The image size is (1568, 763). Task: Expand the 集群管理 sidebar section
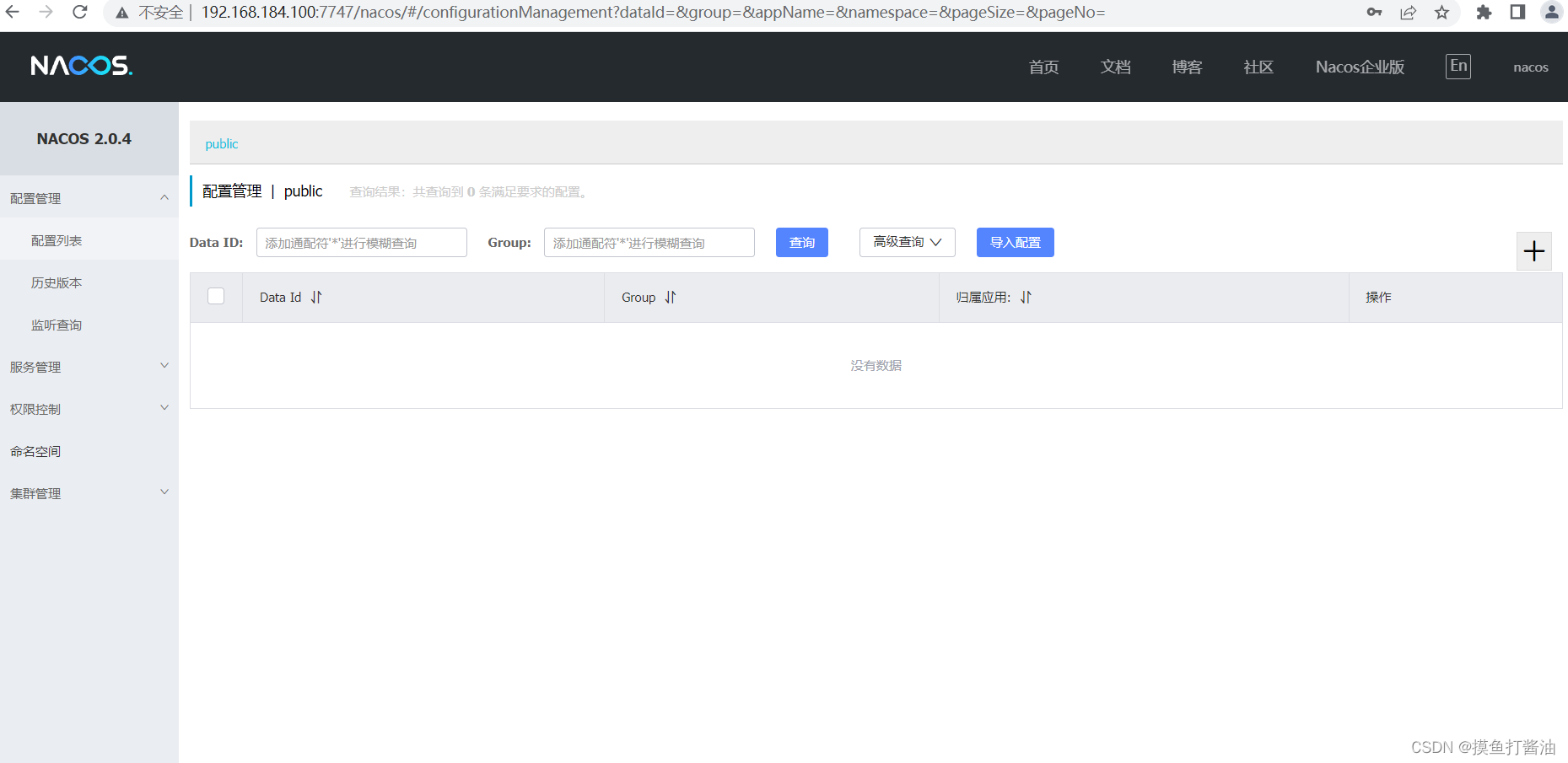[x=89, y=493]
